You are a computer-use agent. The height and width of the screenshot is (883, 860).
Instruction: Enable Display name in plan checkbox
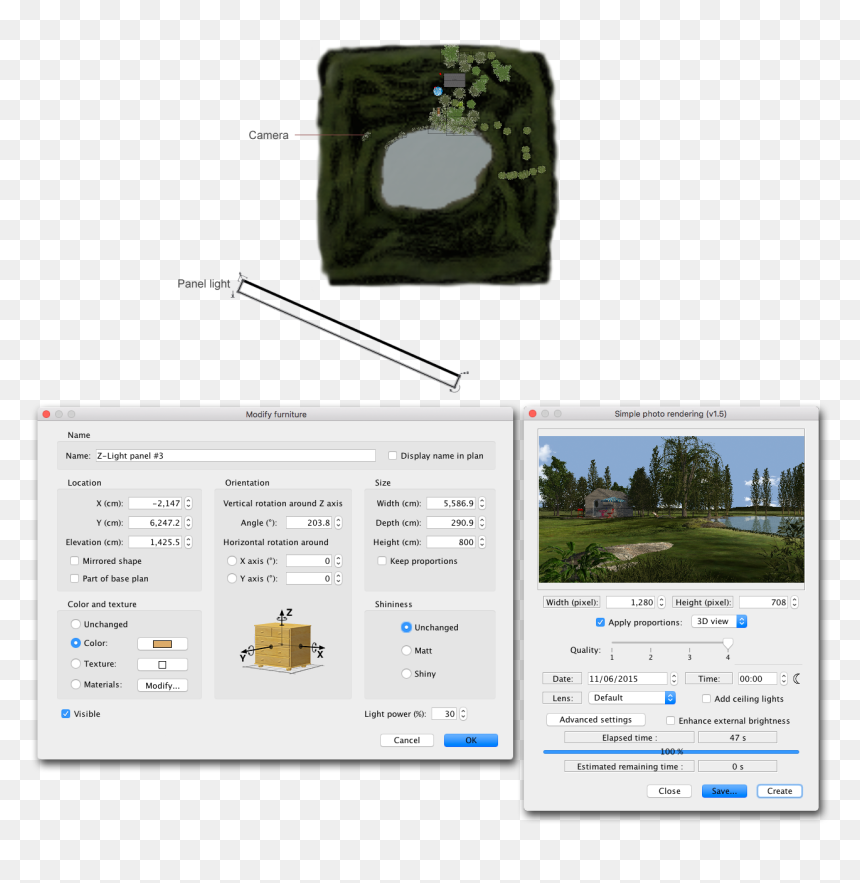pos(393,456)
